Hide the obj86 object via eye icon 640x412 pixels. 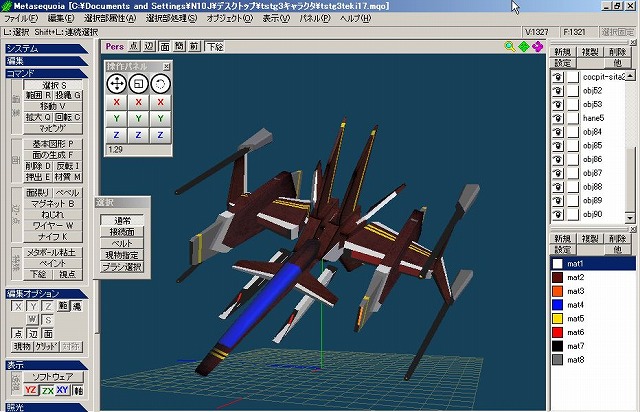pos(558,159)
